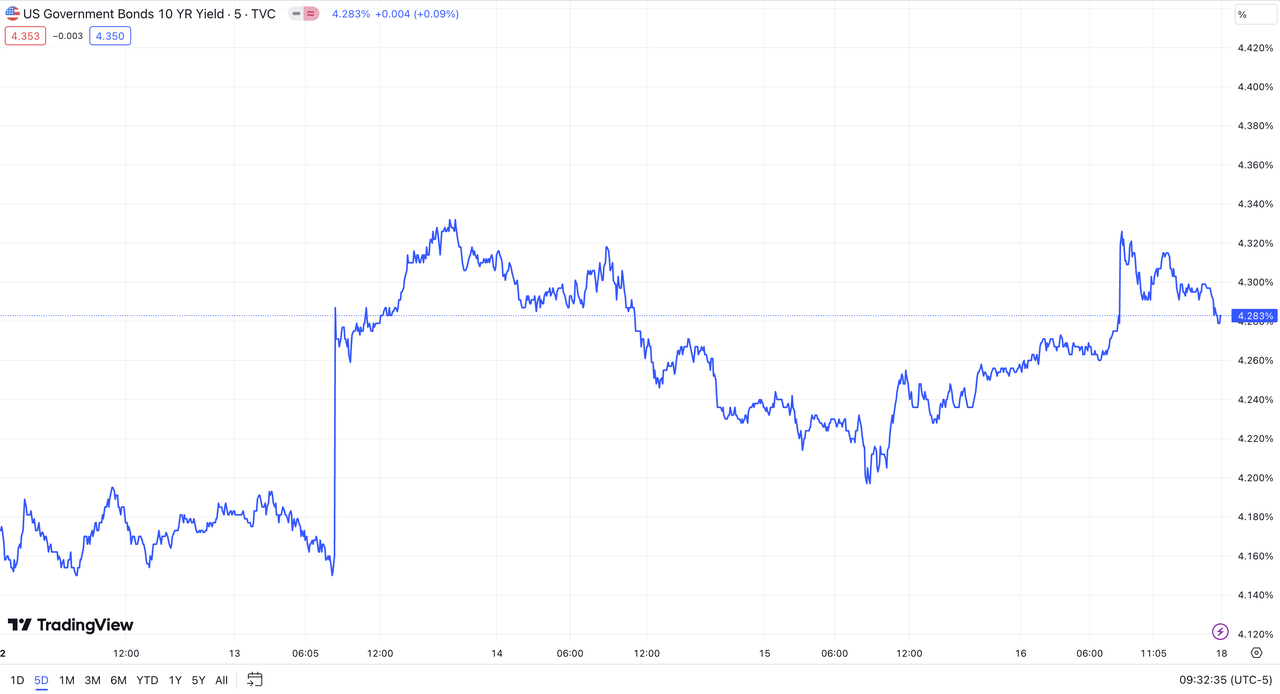This screenshot has width=1280, height=694.
Task: Click the 14 date marker on time axis
Action: pyautogui.click(x=497, y=653)
